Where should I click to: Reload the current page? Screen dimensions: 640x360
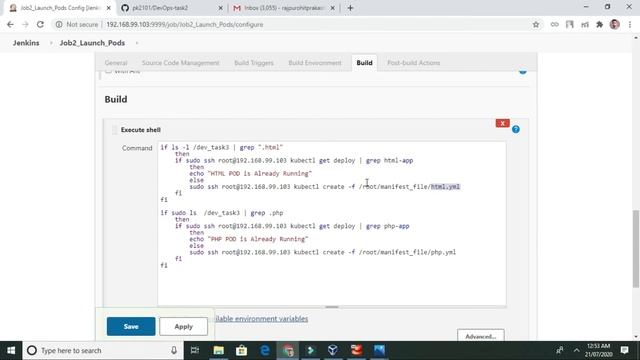coord(40,24)
